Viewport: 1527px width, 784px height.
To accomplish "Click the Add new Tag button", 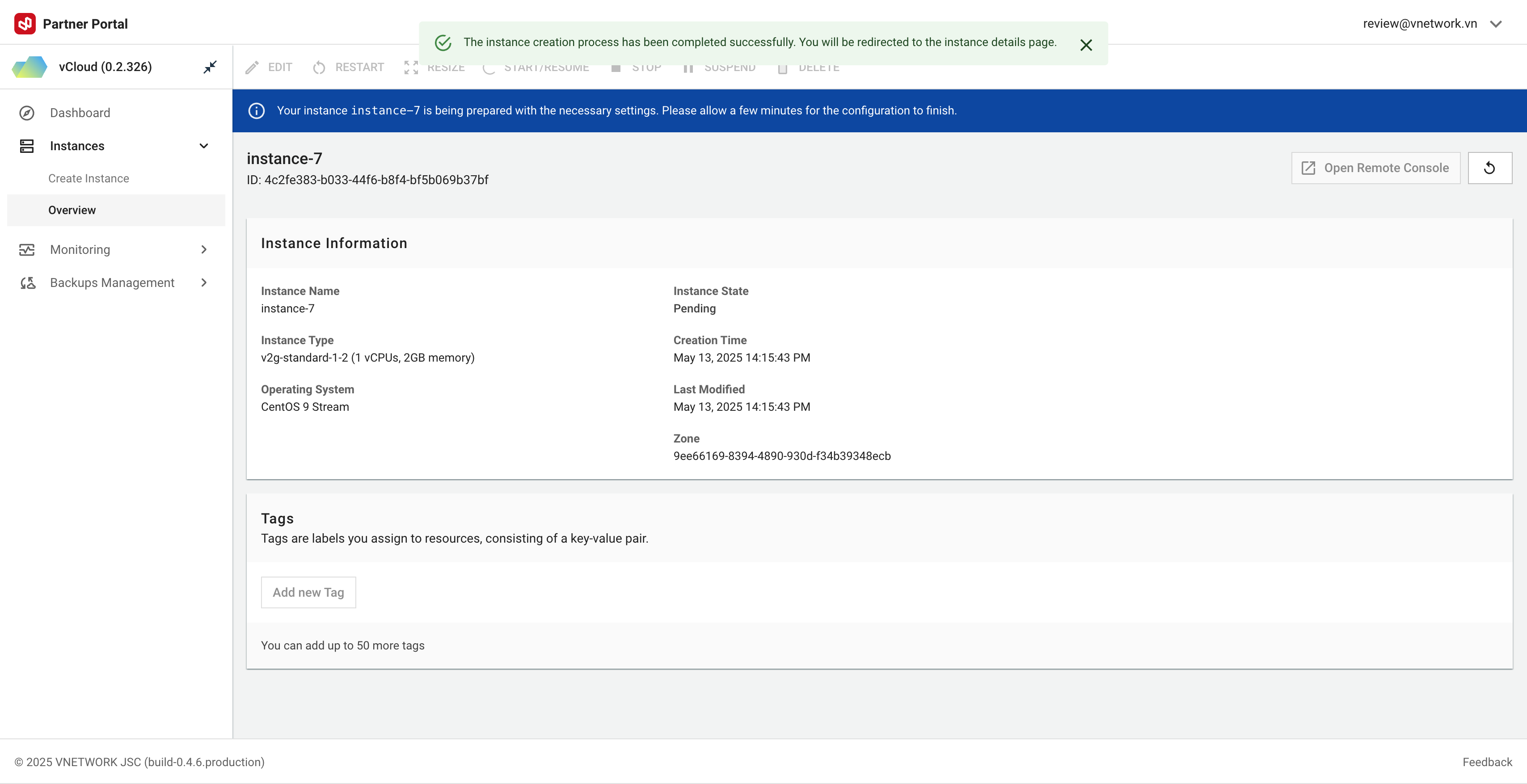I will coord(308,593).
